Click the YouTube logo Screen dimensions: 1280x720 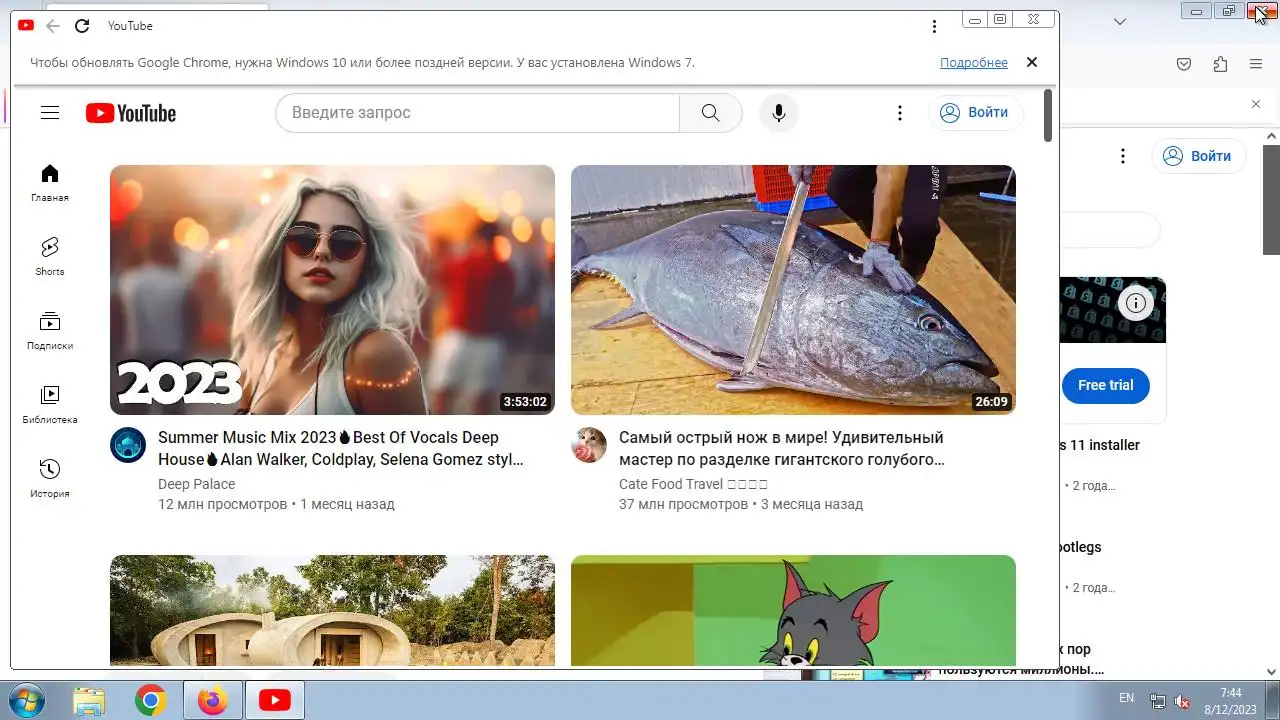pos(131,113)
